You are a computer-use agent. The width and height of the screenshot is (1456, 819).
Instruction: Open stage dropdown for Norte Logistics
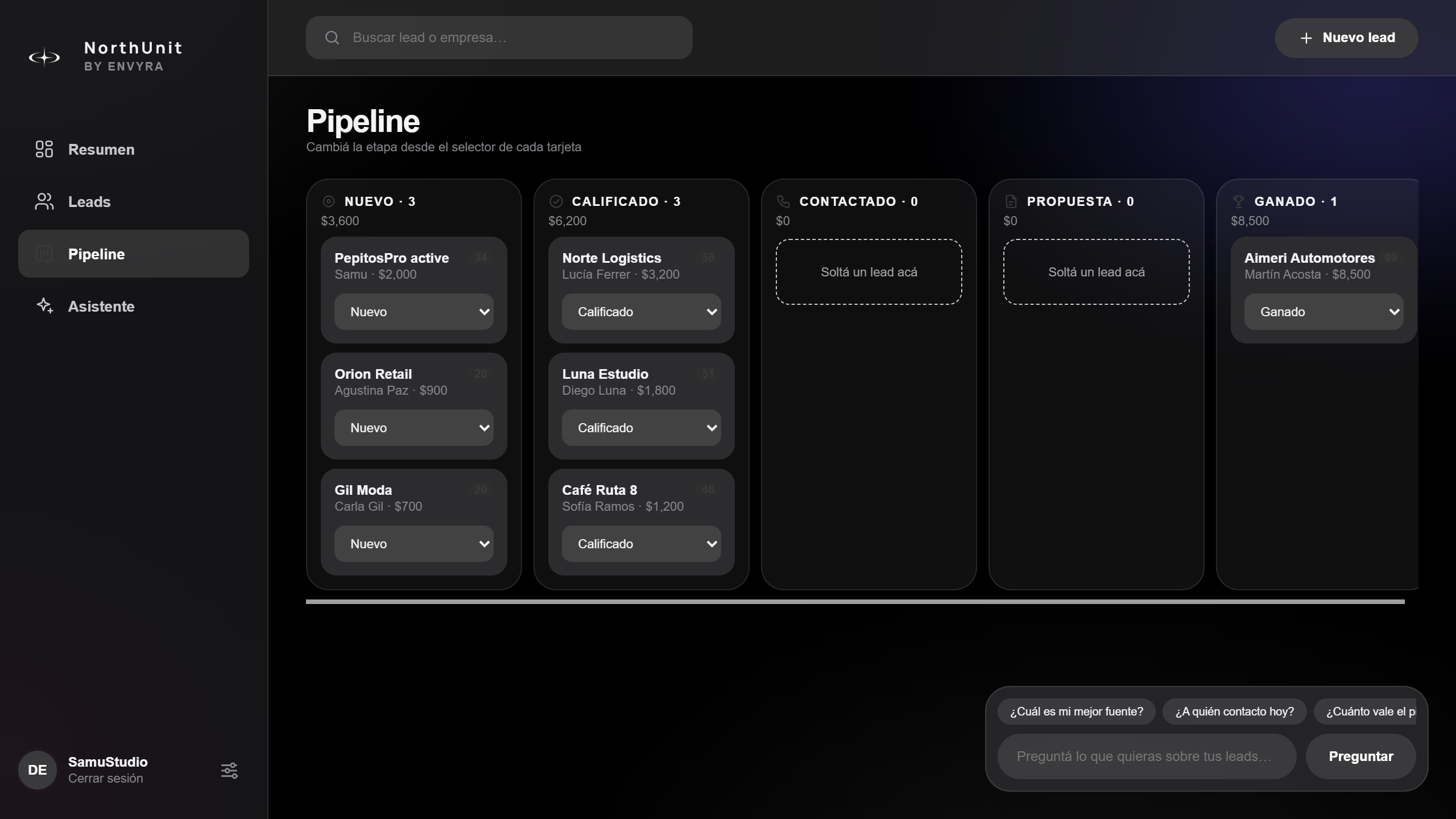642,312
